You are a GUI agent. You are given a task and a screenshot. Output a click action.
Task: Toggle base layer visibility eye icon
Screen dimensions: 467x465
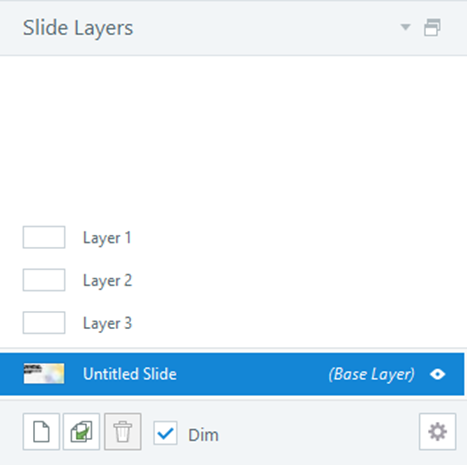(x=437, y=374)
